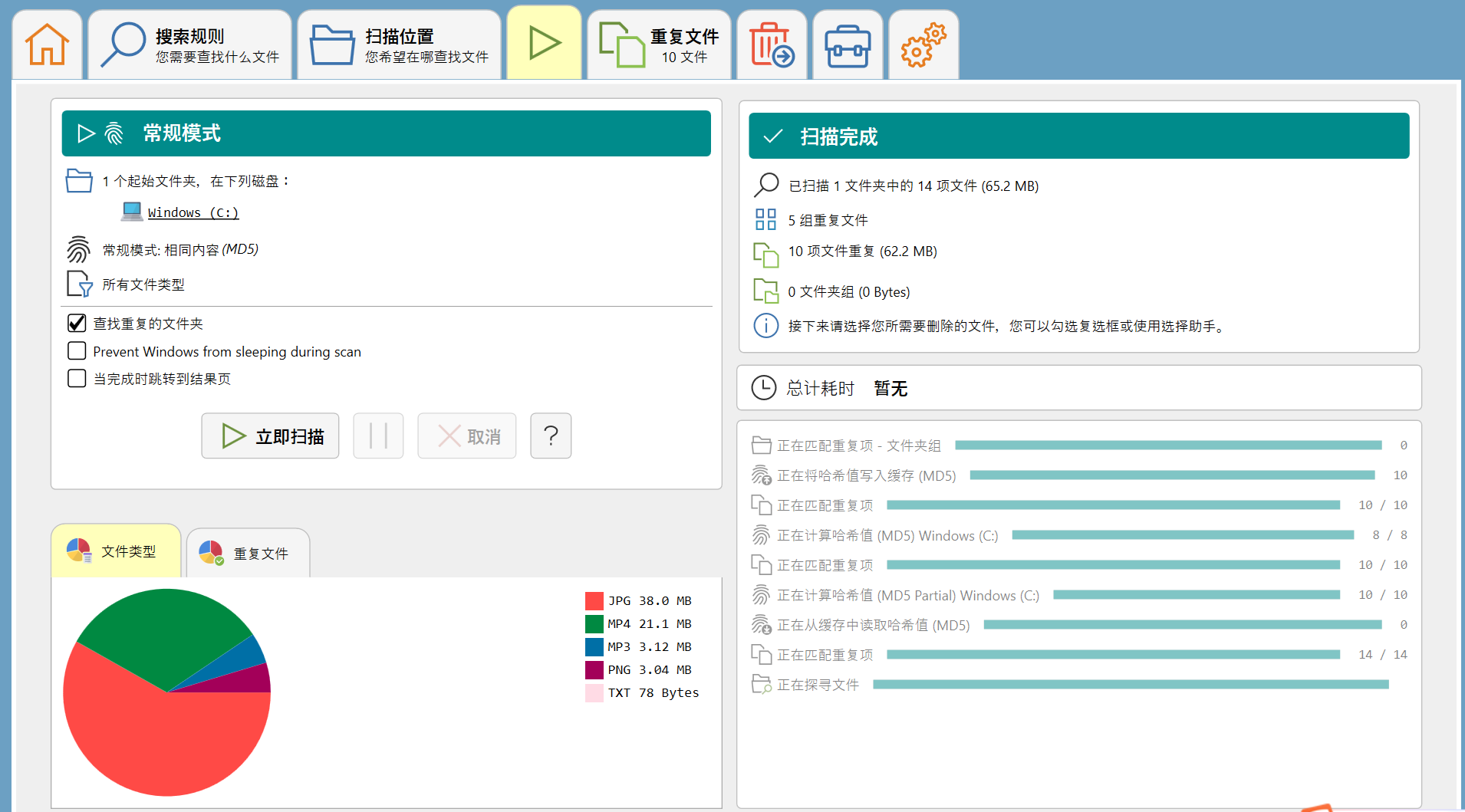1465x812 pixels.
Task: Click the green MP4 legend swatch
Action: [x=594, y=623]
